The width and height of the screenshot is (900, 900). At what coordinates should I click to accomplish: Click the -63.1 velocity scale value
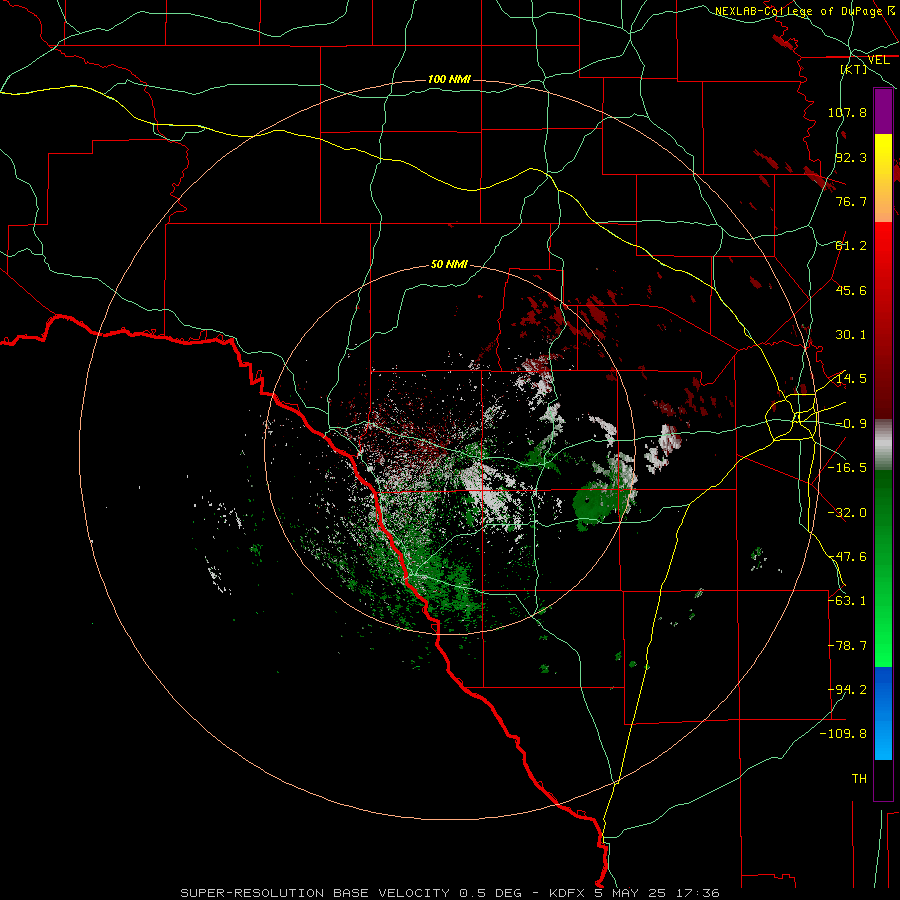point(847,601)
